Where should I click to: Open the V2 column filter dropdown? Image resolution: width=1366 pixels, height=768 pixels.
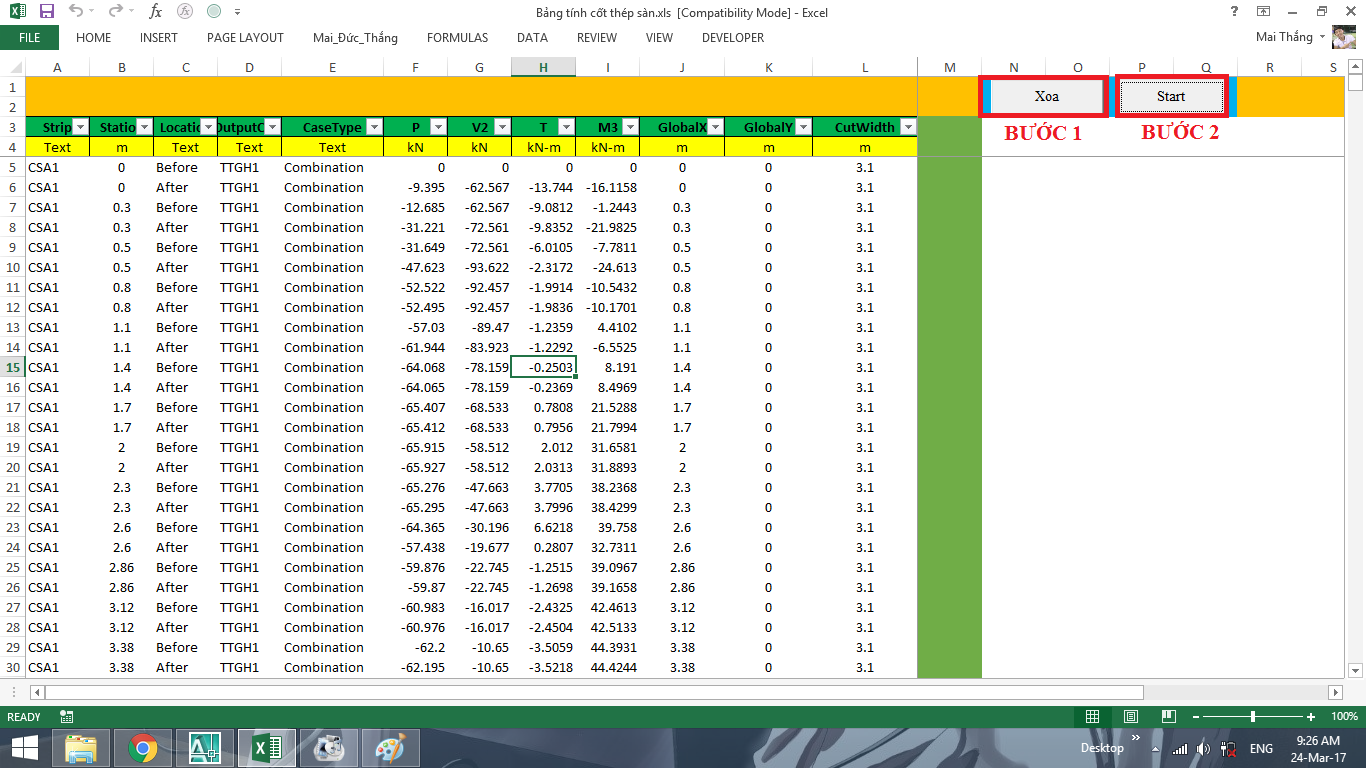[502, 127]
